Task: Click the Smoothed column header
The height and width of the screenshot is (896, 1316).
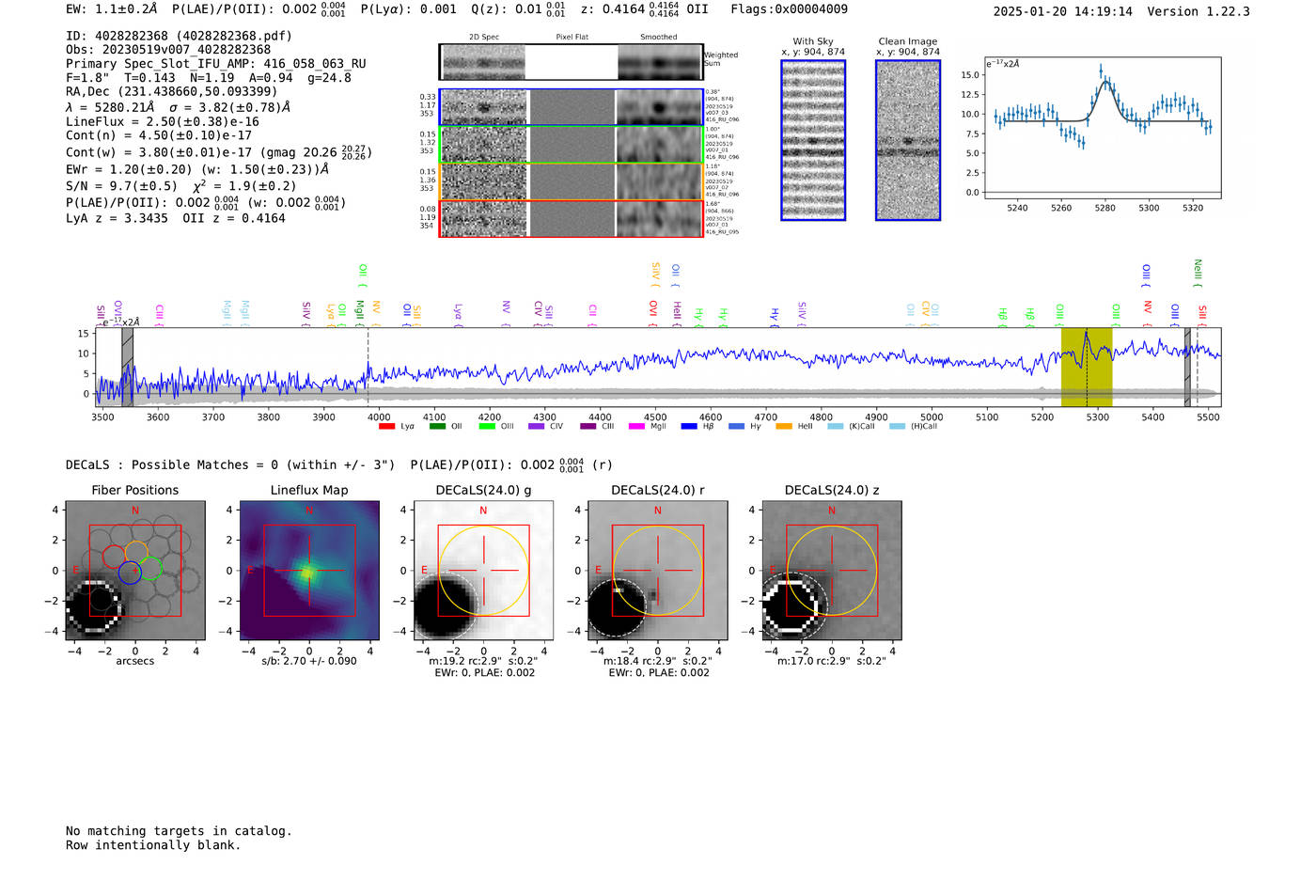Action: tap(659, 38)
